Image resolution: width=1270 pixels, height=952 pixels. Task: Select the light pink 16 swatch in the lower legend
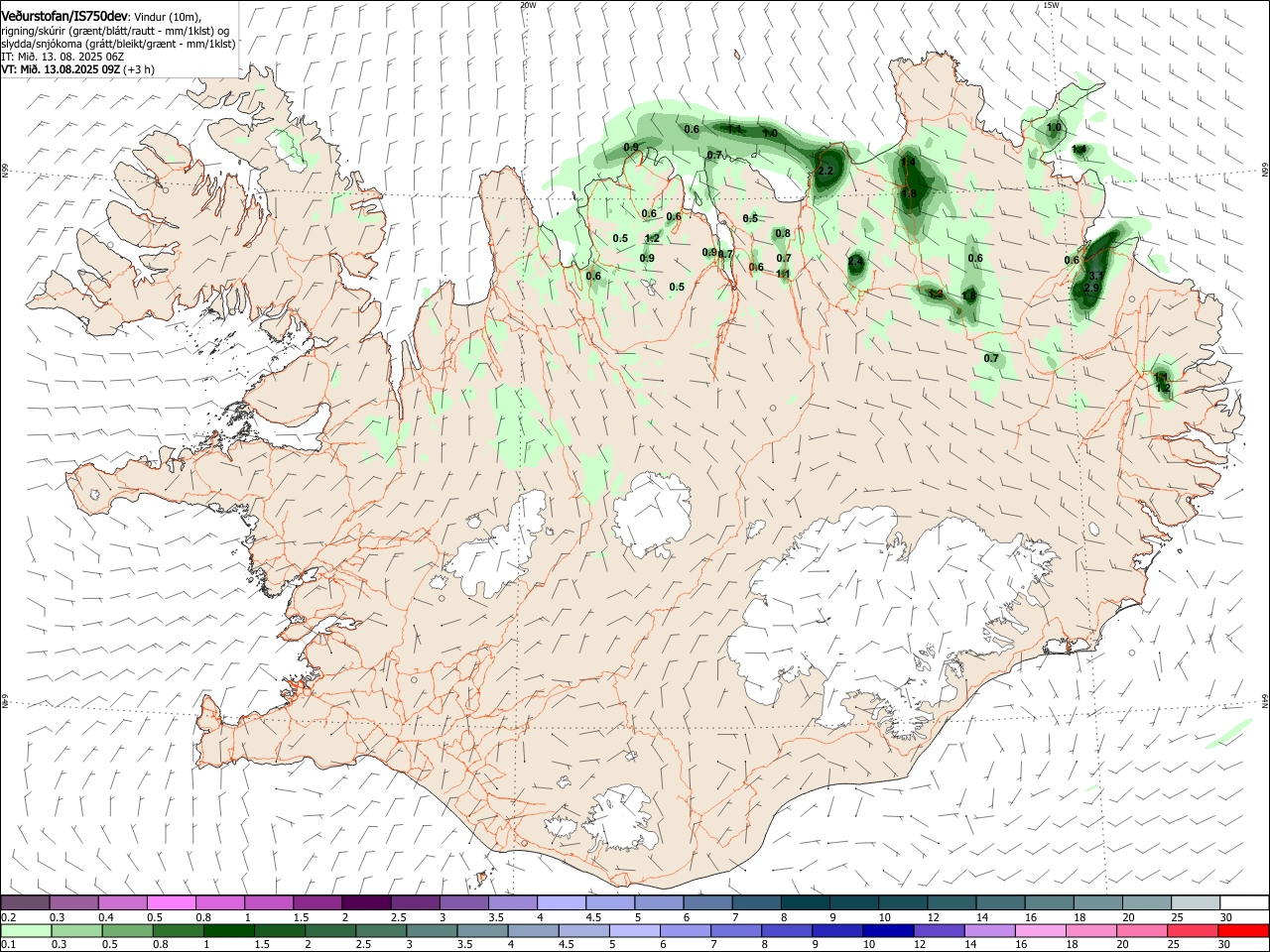click(1040, 931)
